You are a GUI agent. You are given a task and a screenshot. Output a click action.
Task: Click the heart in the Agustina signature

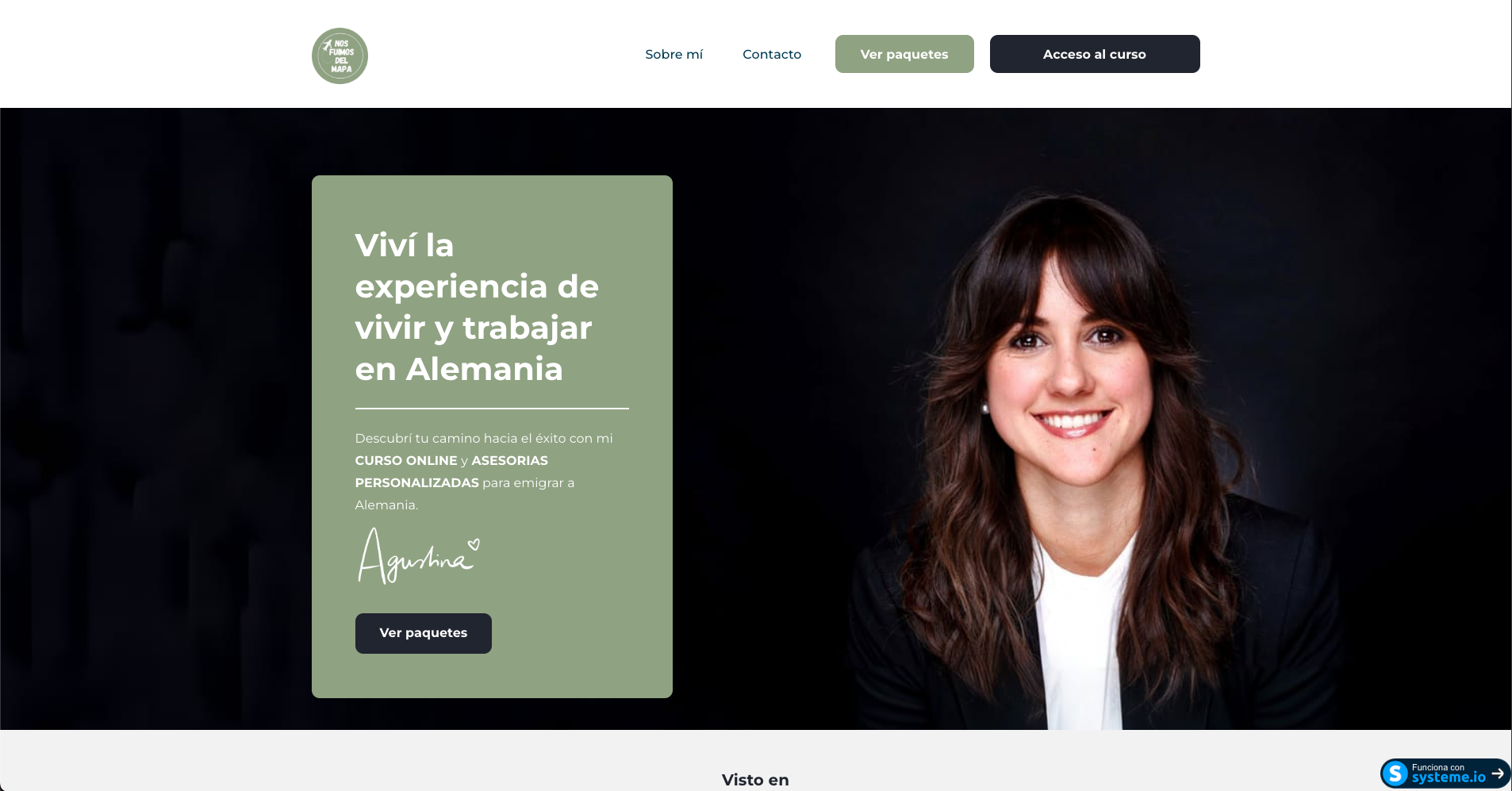tap(474, 545)
